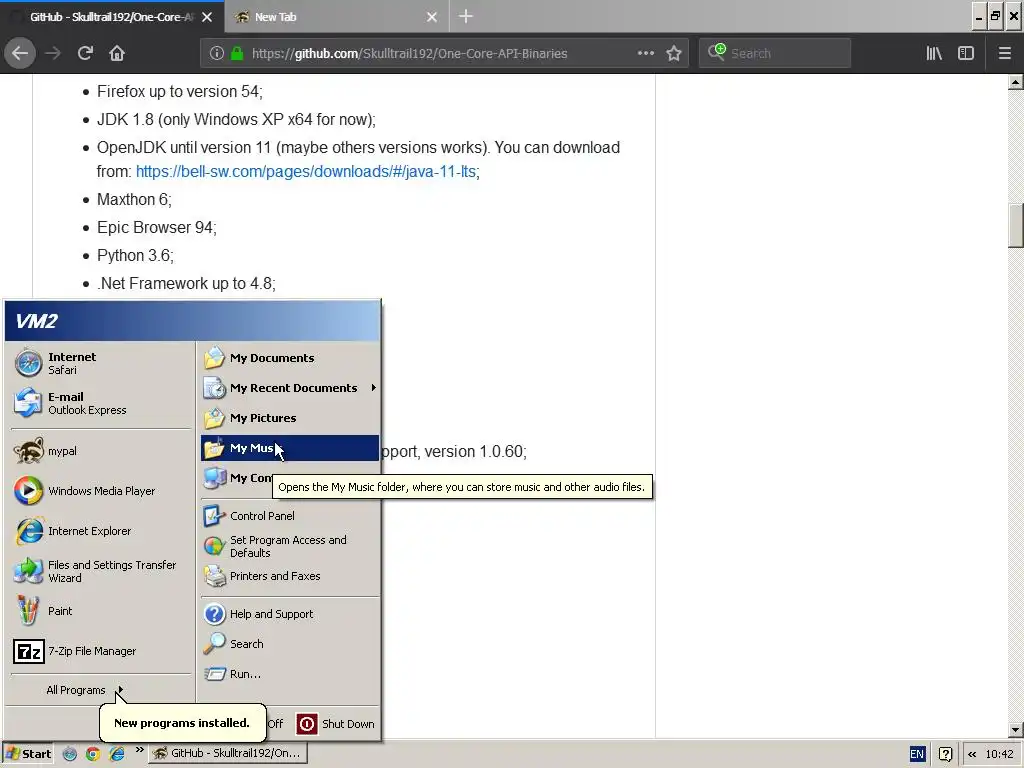1024x768 pixels.
Task: Click the EN language indicator
Action: click(917, 754)
